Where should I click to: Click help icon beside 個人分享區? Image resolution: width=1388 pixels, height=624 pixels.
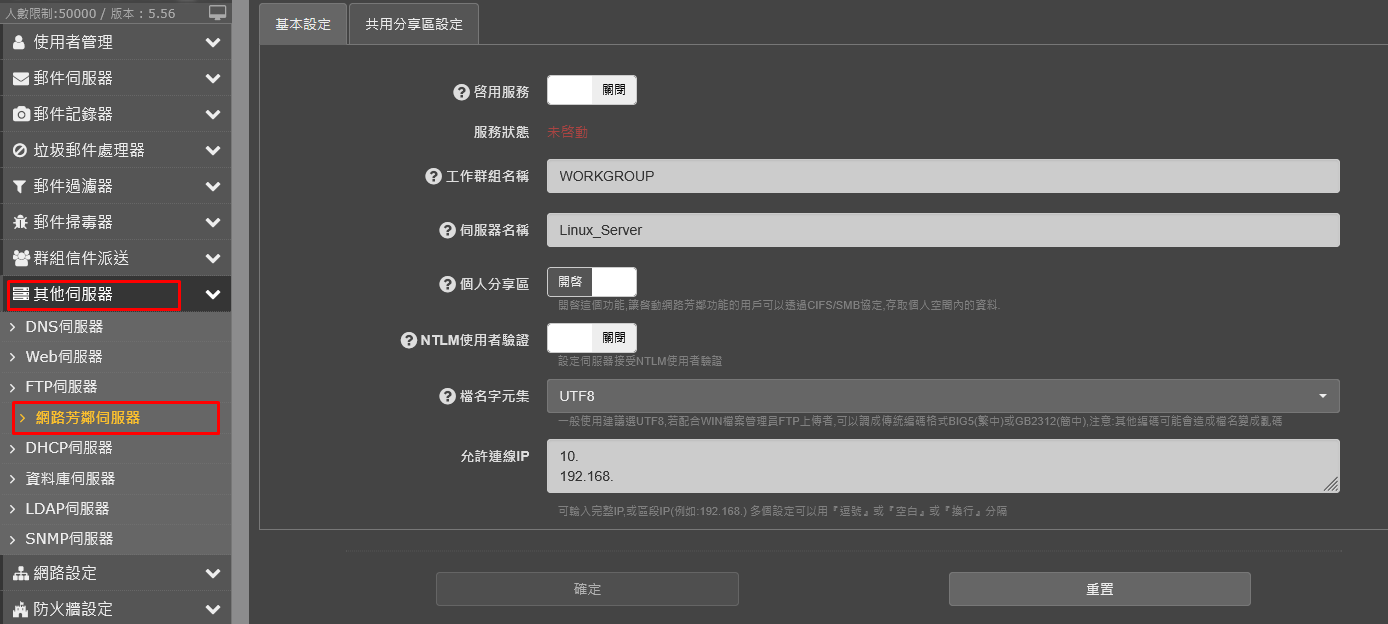point(447,284)
